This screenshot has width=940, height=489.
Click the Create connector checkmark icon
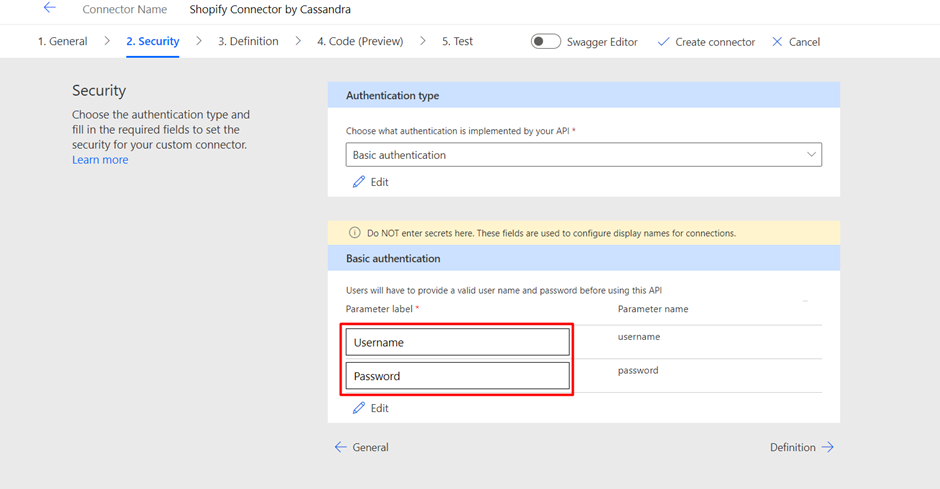pos(663,42)
